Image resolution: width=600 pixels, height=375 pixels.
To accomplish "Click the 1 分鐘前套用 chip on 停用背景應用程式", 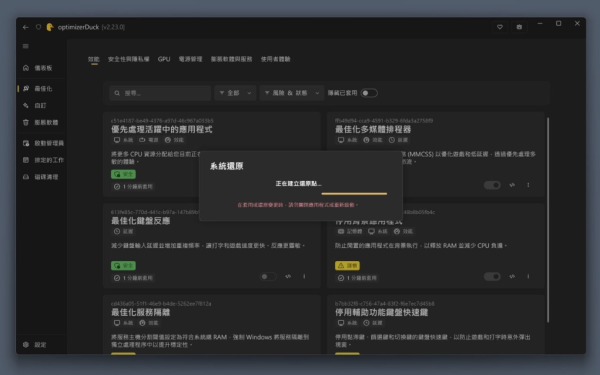I will (x=357, y=278).
